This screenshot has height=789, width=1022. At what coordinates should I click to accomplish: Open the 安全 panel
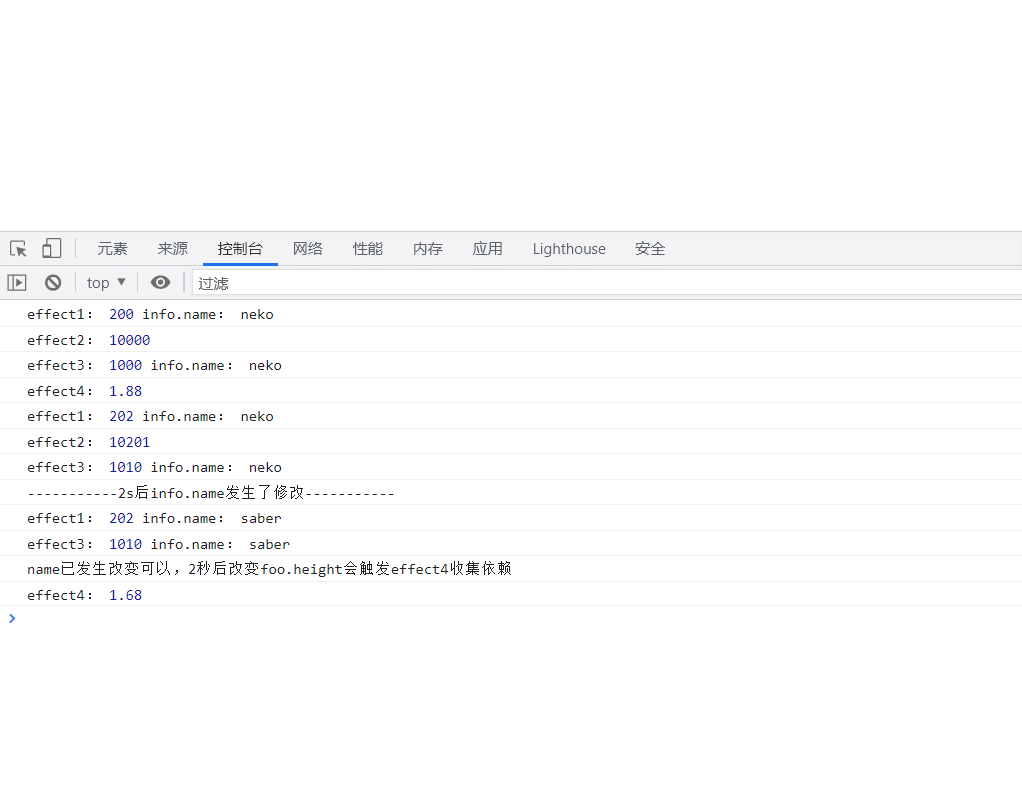[x=649, y=248]
